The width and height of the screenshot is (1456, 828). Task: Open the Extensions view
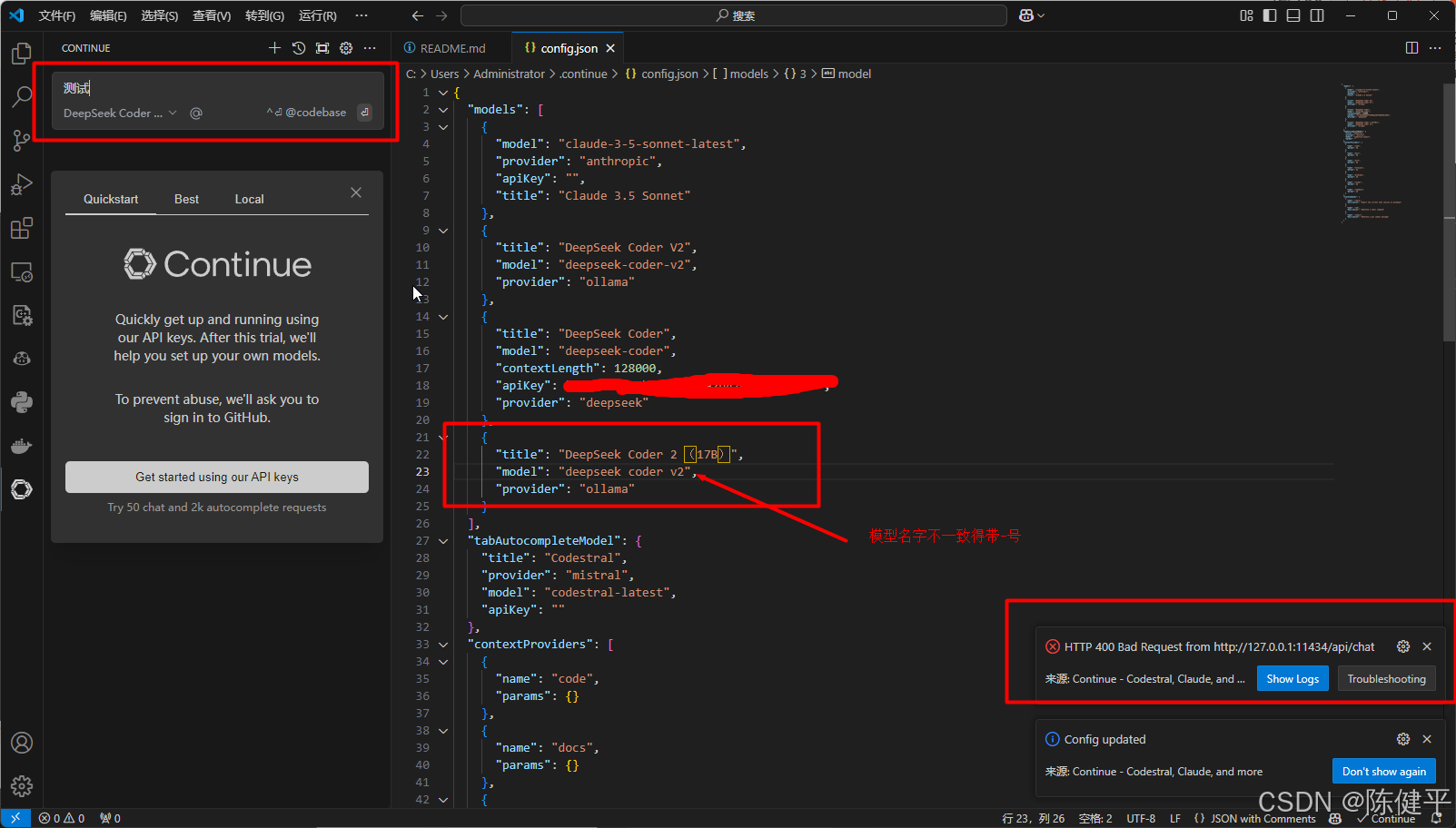click(22, 228)
